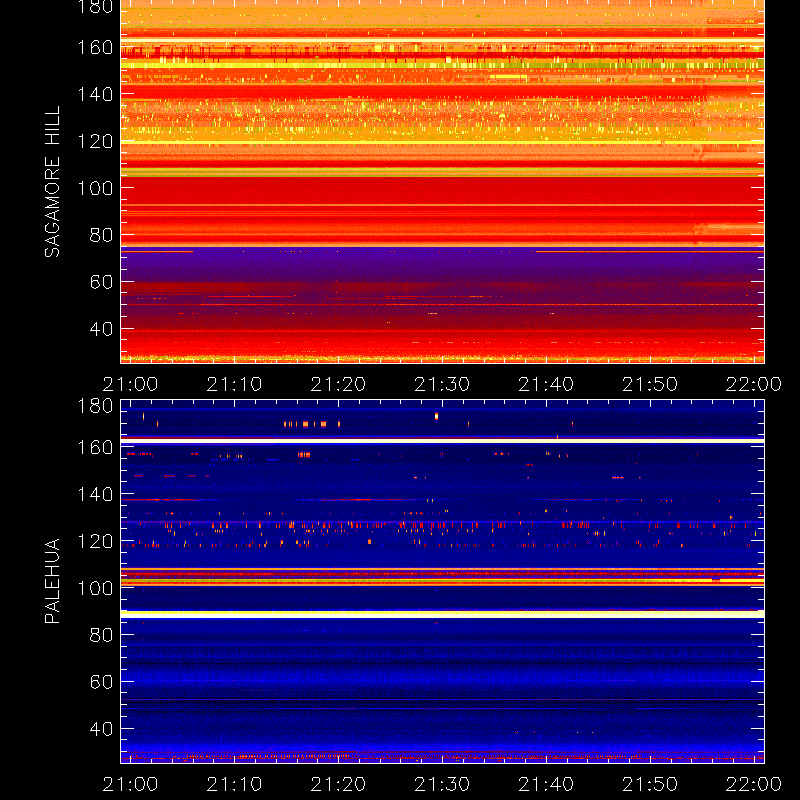Choose Palehua plot's 21:10 time label
Viewport: 800px width, 800px height.
coord(234,784)
